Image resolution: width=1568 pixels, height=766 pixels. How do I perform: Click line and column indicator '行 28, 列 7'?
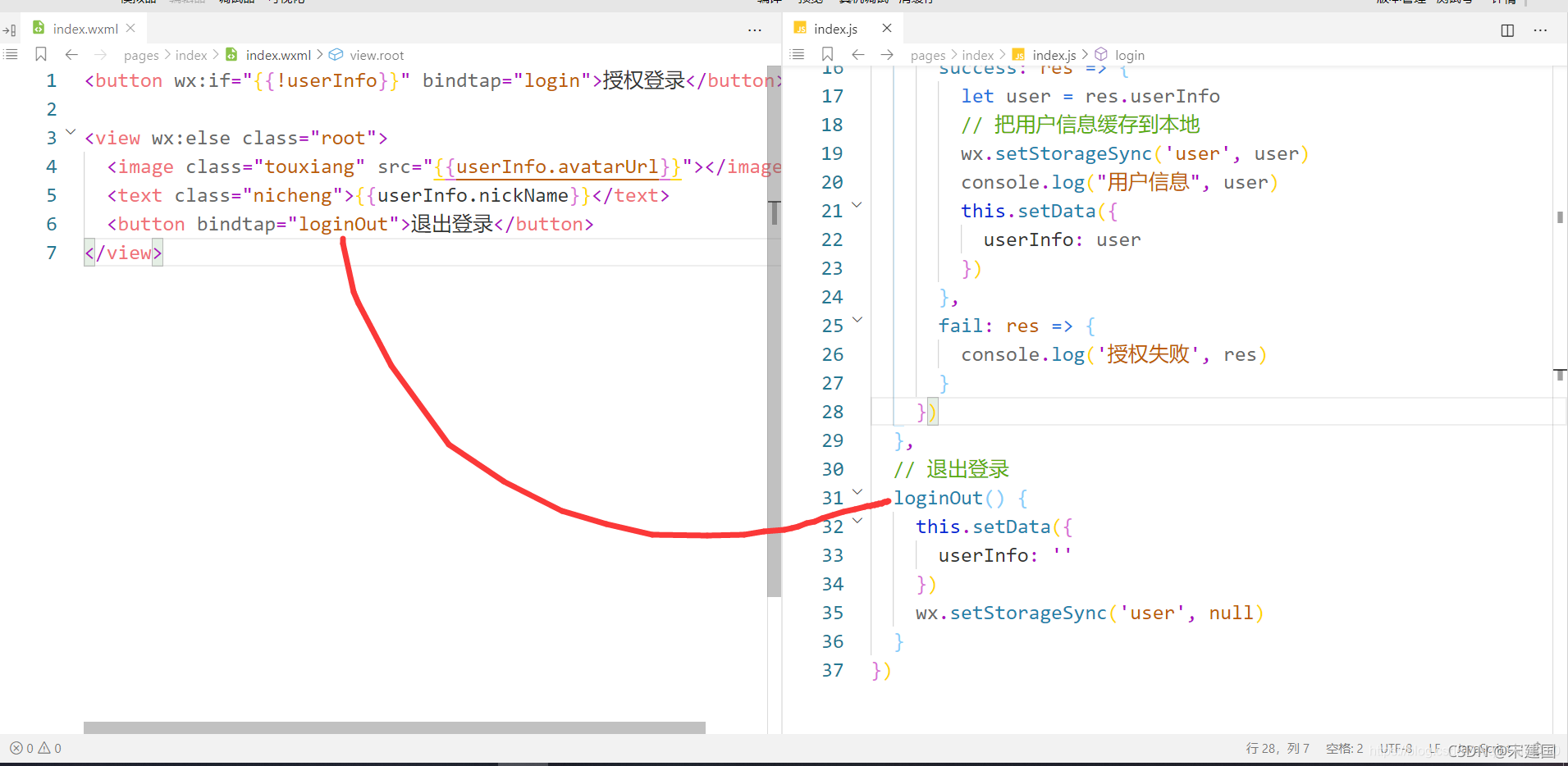point(1278,748)
